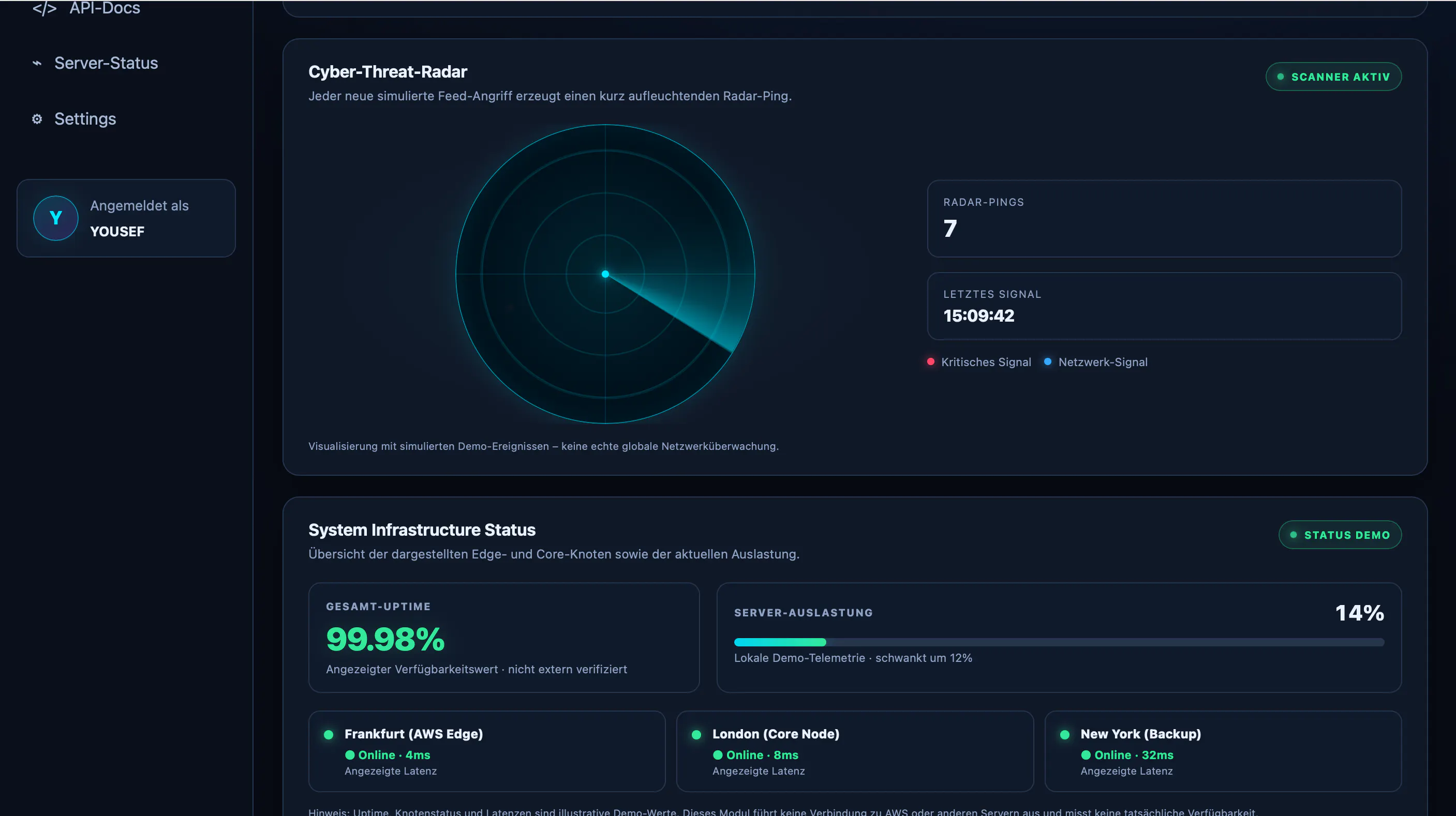Screen dimensions: 1456x816
Task: Click the red Kritisches Signal legend dot
Action: click(x=930, y=361)
